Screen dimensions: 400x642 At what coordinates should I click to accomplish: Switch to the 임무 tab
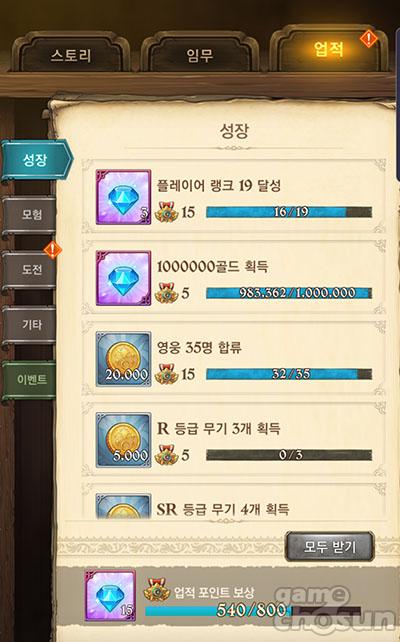coord(200,53)
